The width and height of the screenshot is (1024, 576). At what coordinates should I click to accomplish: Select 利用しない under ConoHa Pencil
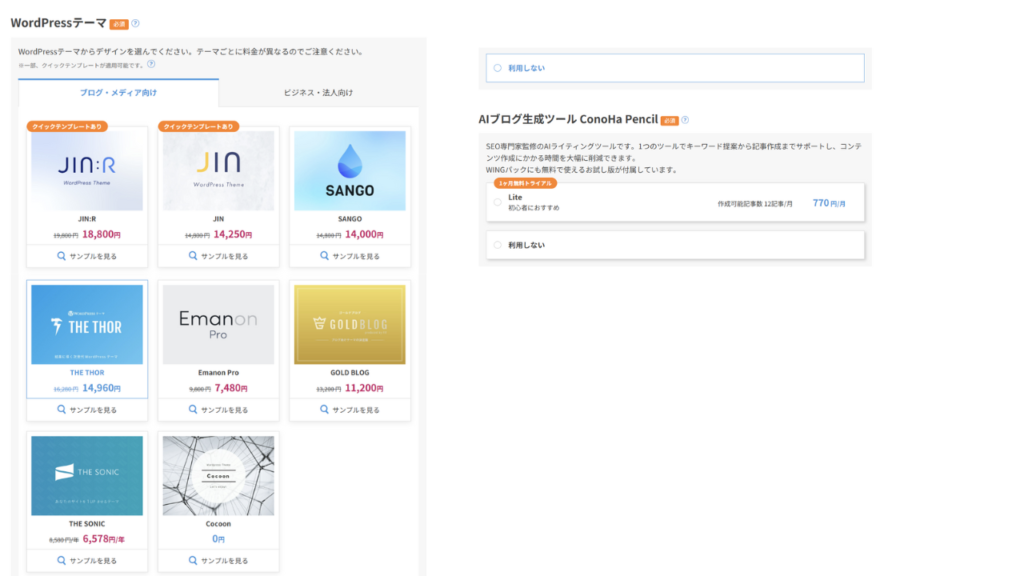[x=497, y=245]
